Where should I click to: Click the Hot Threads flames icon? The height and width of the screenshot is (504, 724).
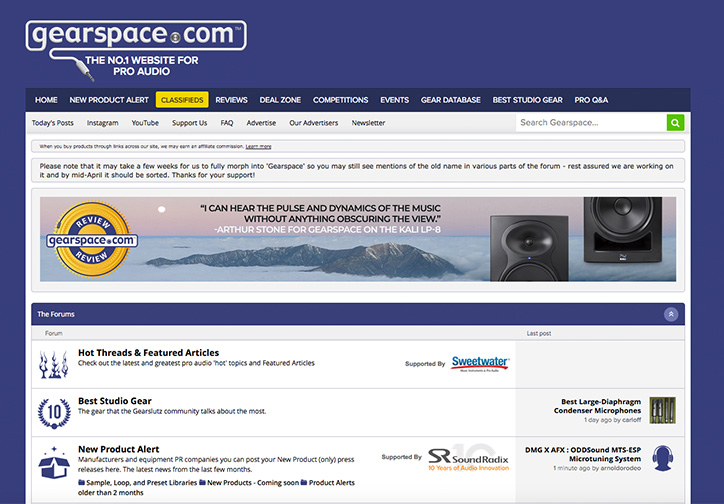pyautogui.click(x=54, y=365)
